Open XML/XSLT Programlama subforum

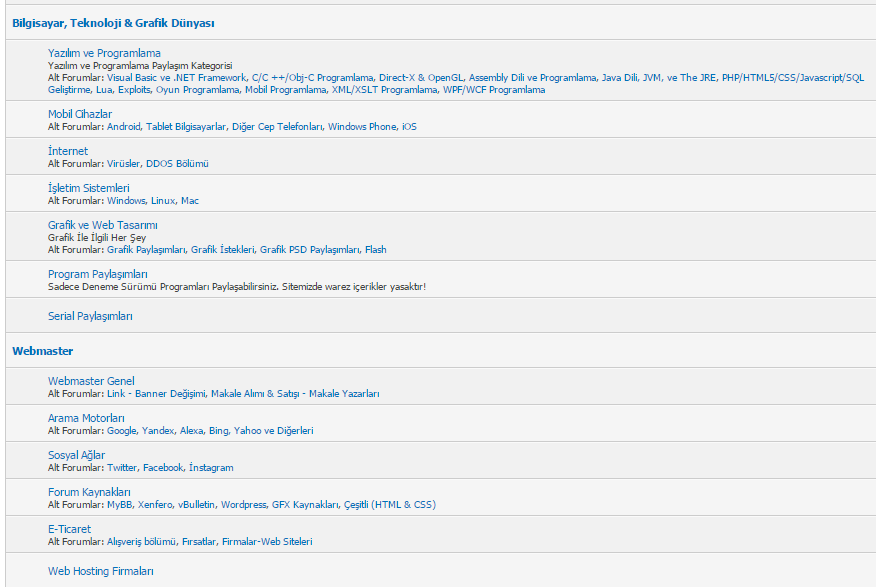coord(384,90)
